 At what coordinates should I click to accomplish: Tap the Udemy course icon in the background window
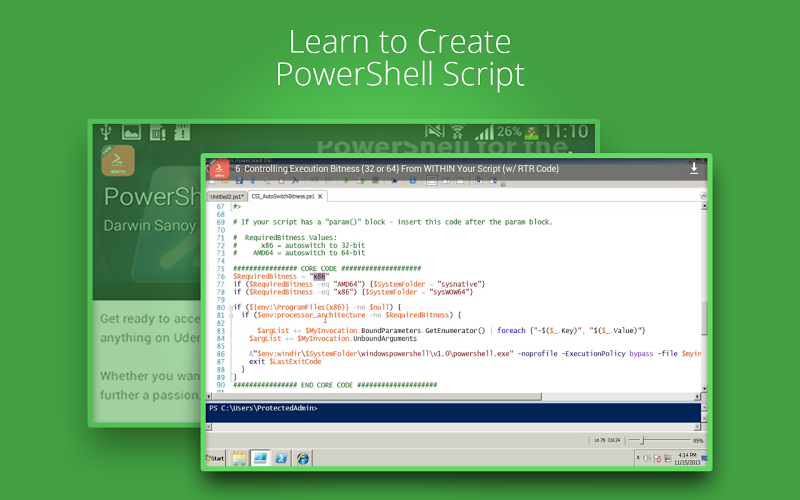point(118,160)
